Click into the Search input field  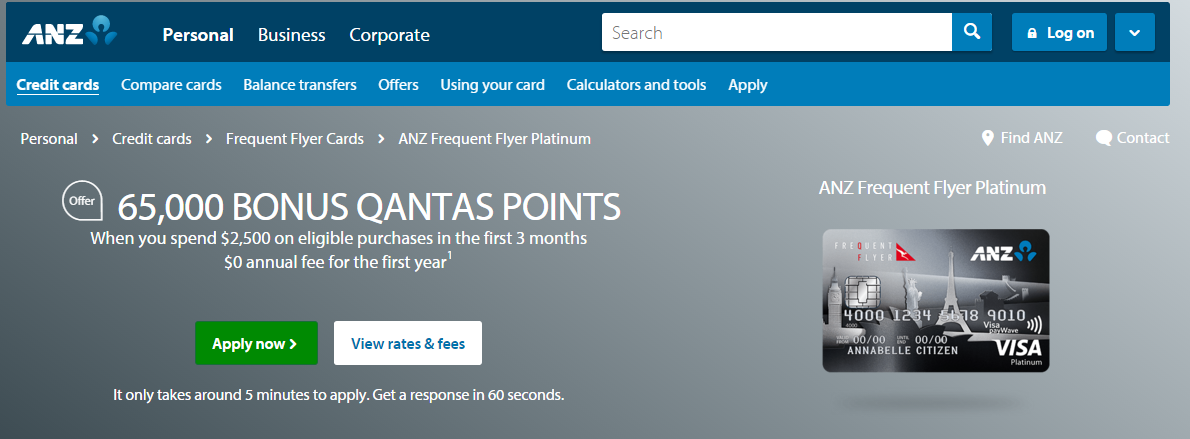point(776,33)
